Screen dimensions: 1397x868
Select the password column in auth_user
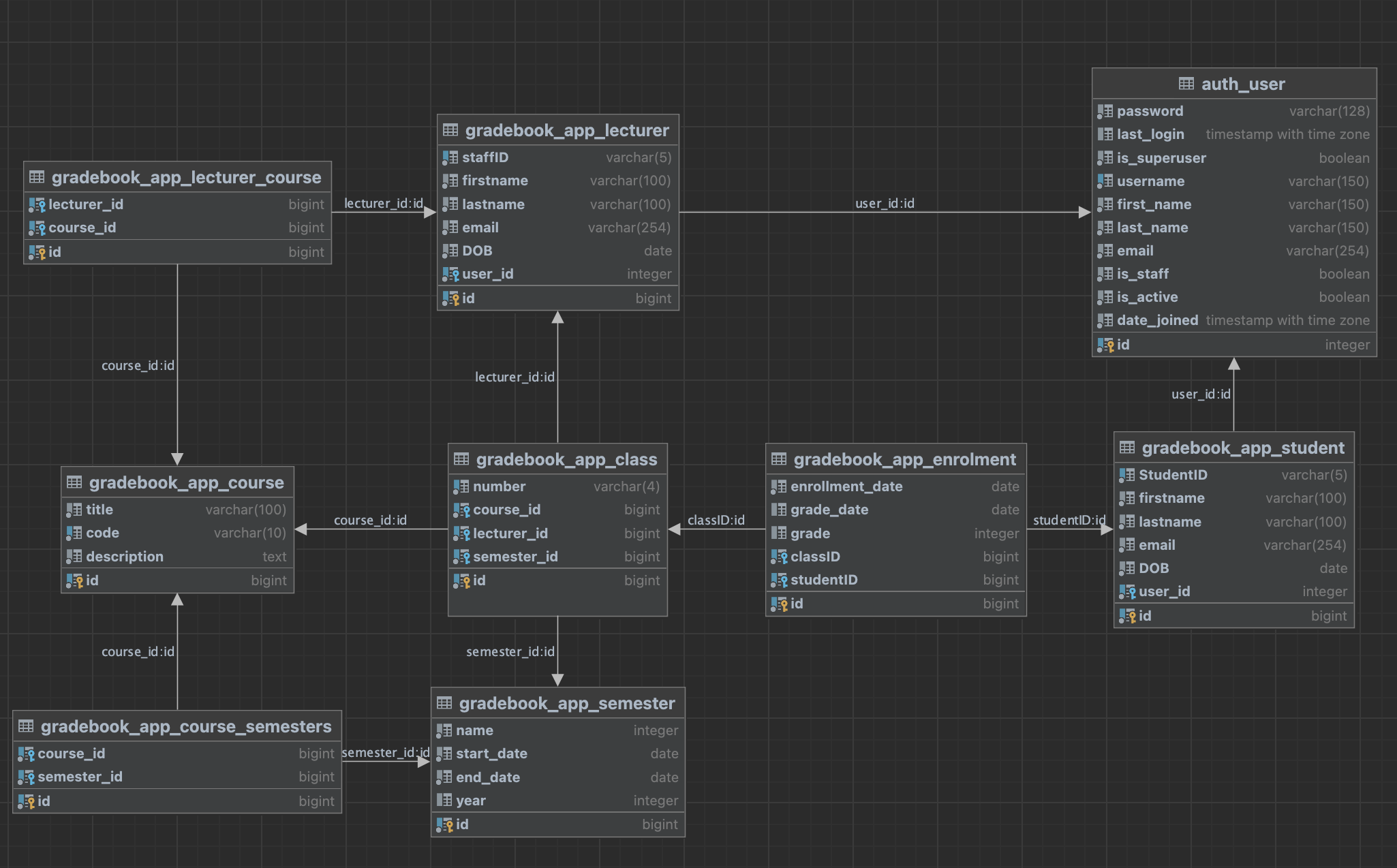tap(1149, 111)
